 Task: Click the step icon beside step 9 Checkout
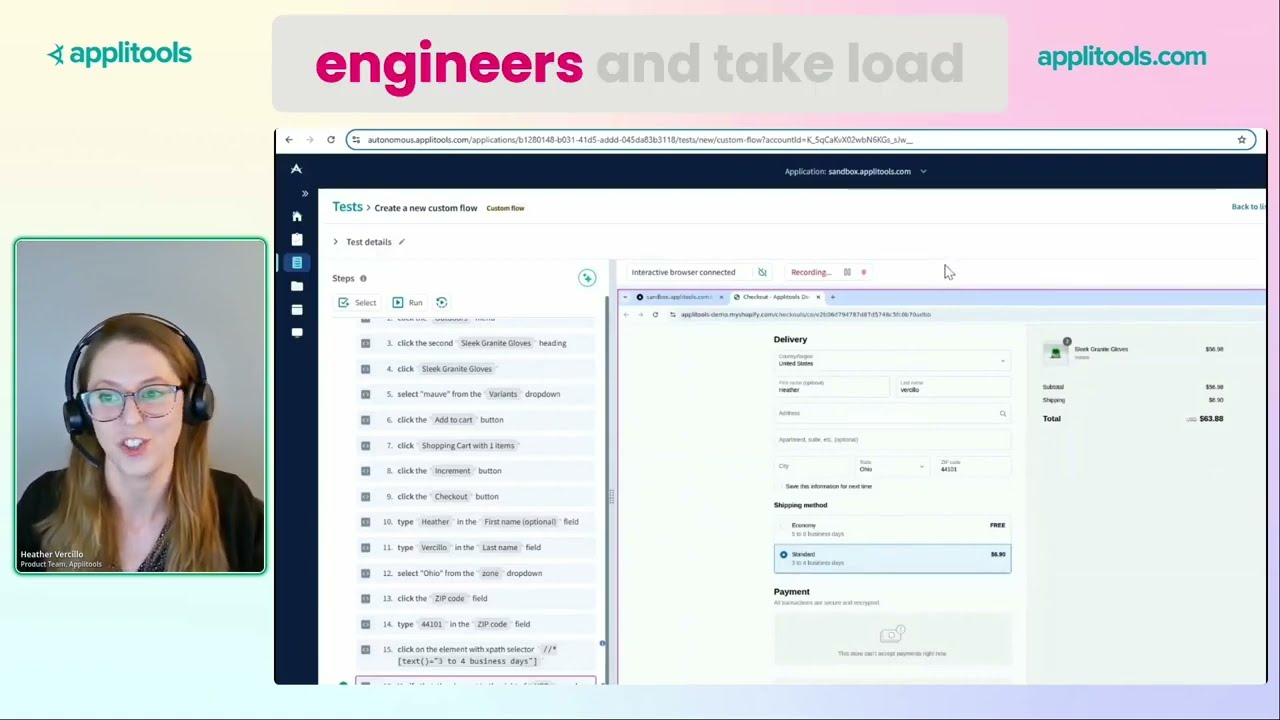(x=365, y=496)
